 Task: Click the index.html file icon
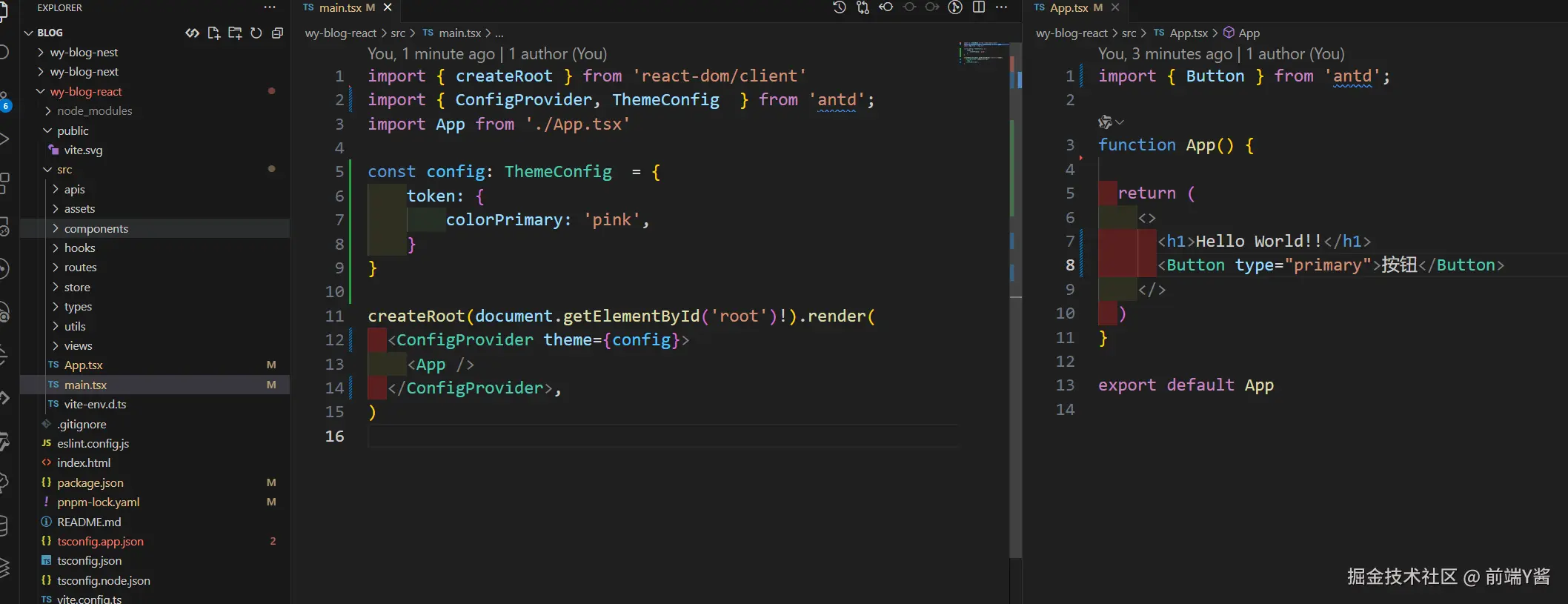pos(46,462)
